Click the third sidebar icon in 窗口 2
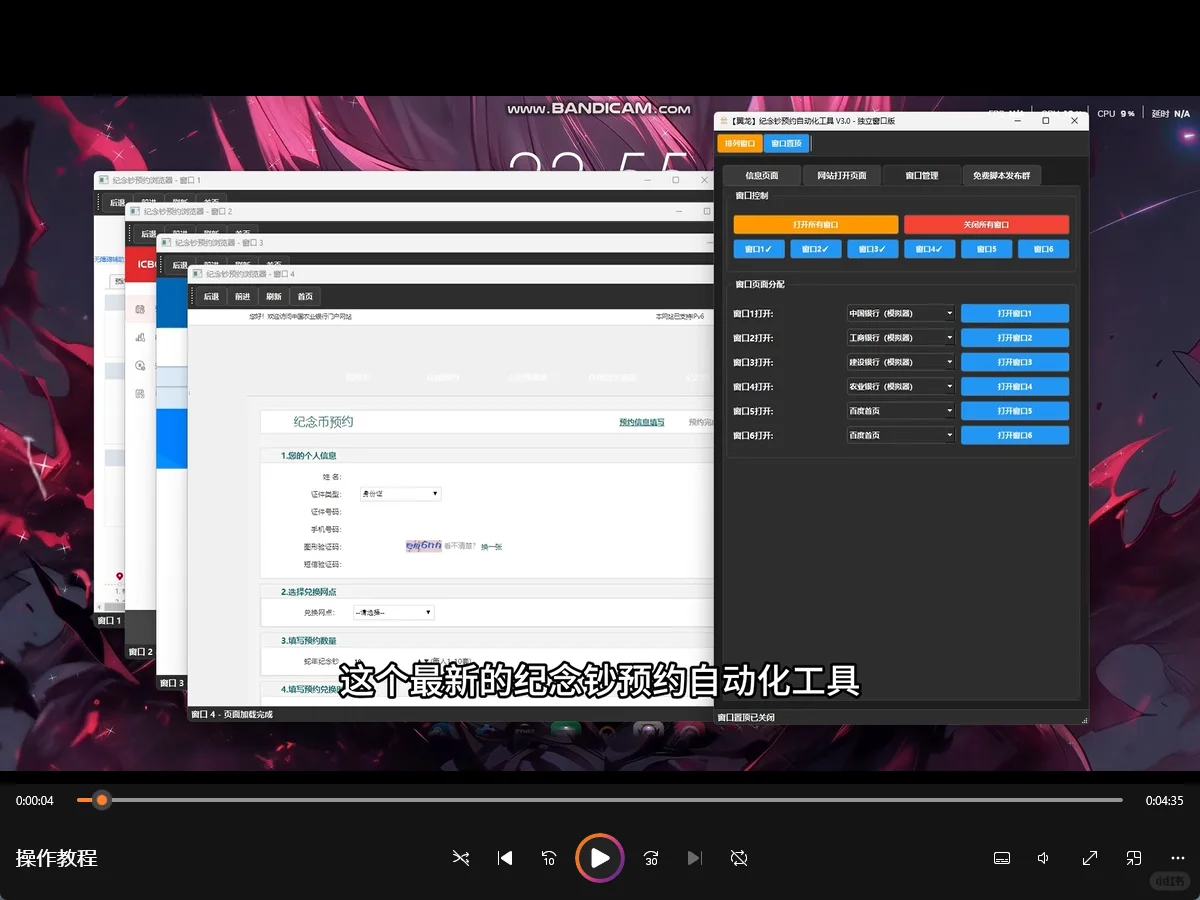 tap(140, 365)
